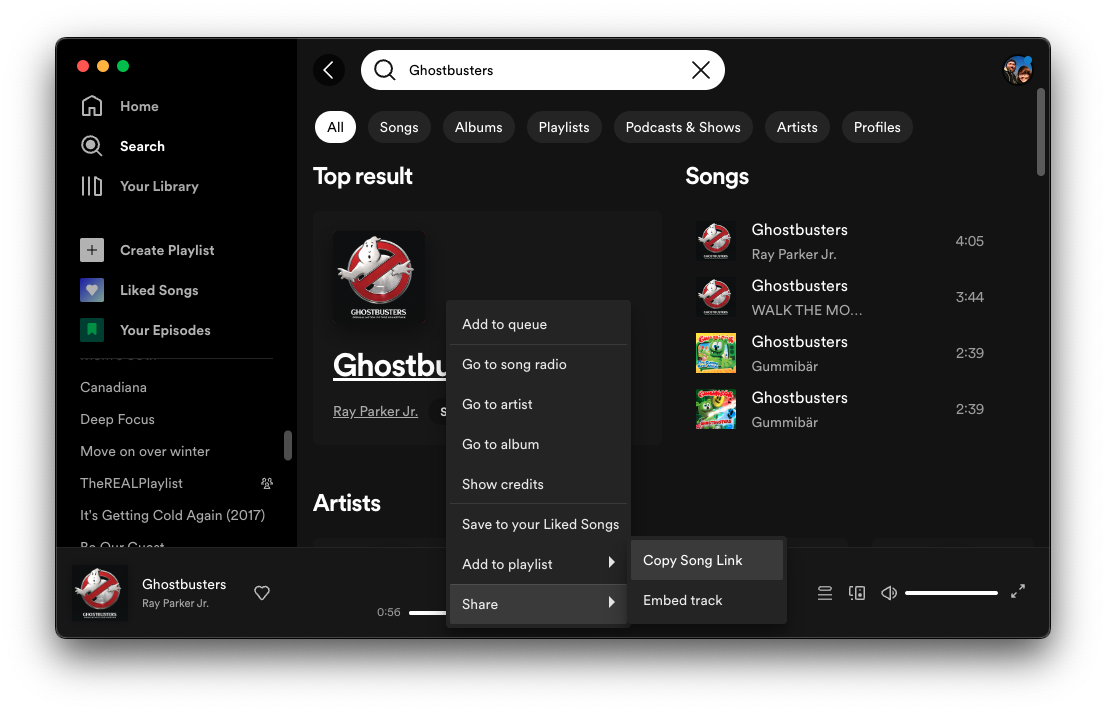Go back with the left chevron button
1106x712 pixels.
pos(329,70)
